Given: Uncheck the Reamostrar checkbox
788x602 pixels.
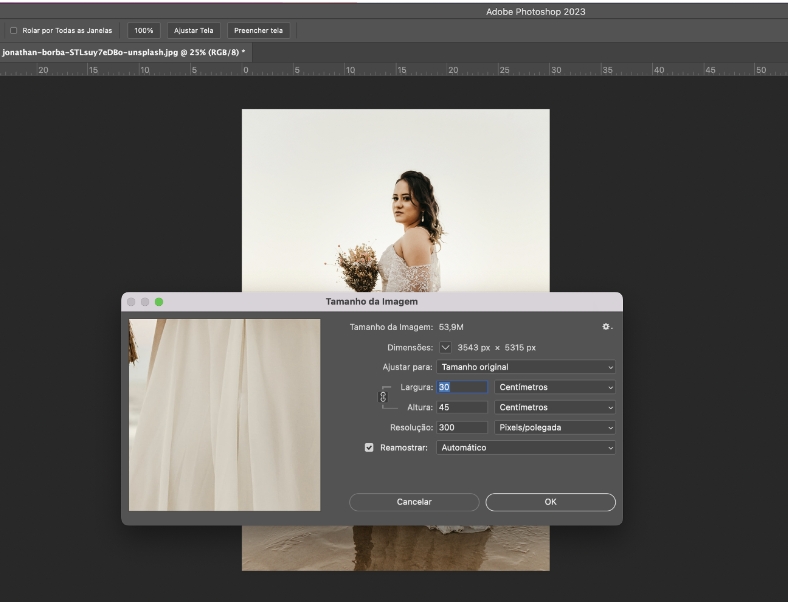Looking at the screenshot, I should (x=369, y=448).
